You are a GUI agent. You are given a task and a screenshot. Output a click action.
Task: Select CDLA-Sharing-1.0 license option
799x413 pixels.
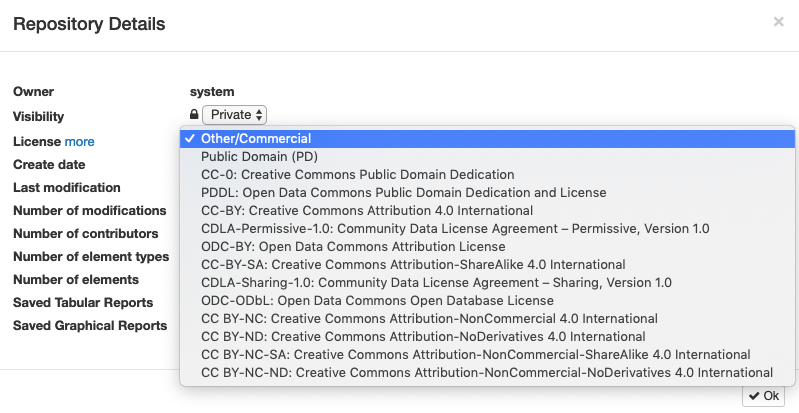point(487,282)
